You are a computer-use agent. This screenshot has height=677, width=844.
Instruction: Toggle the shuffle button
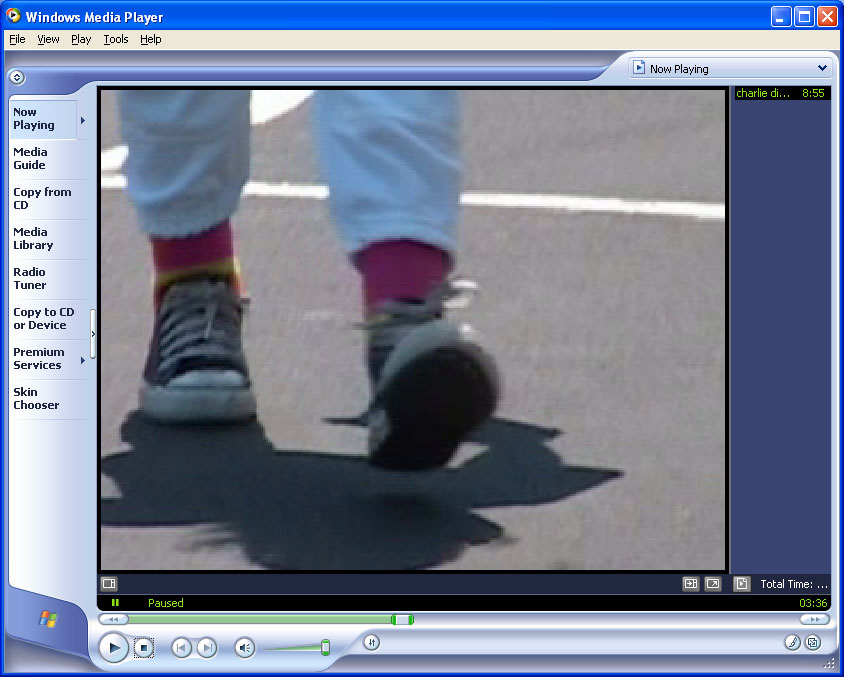[x=371, y=642]
